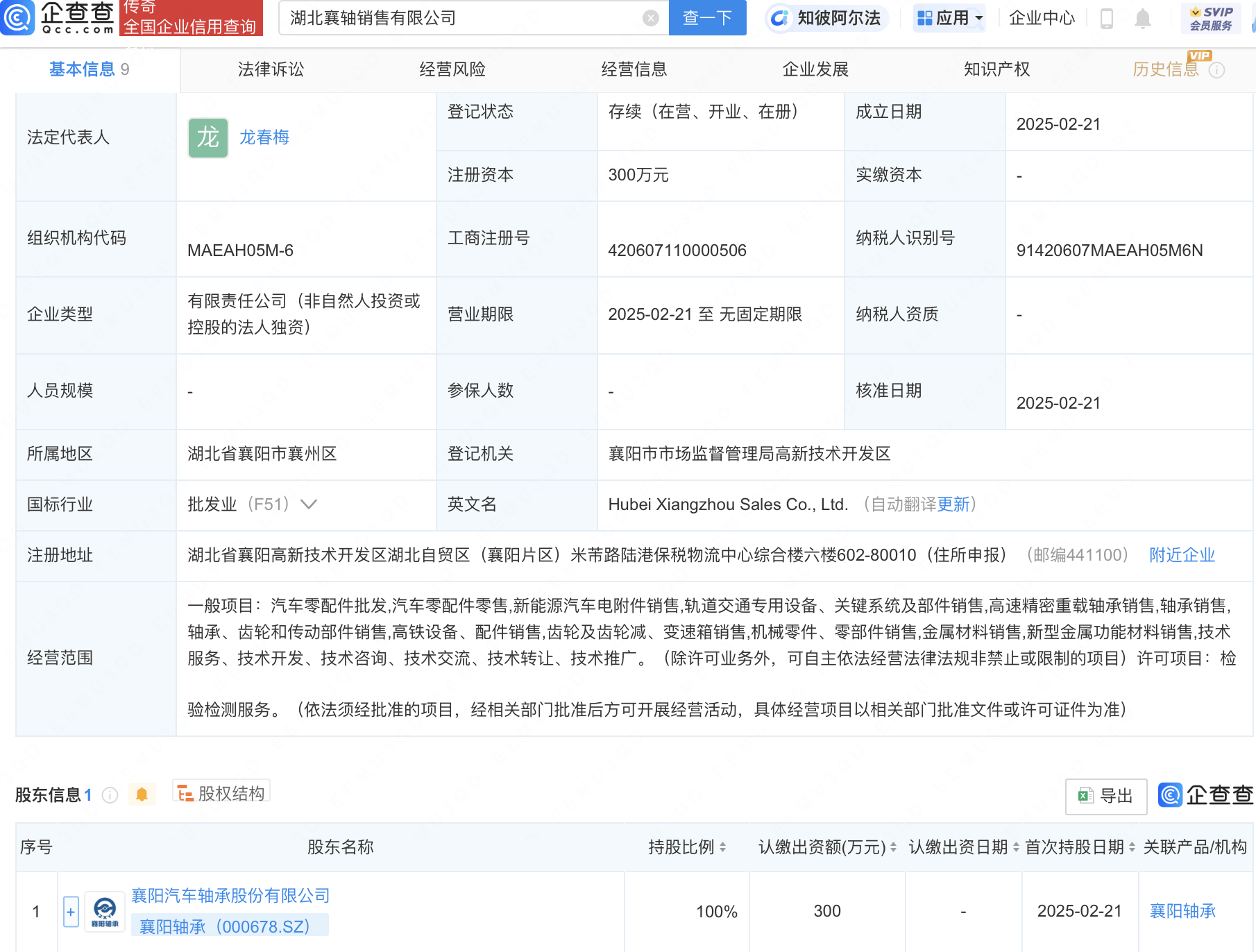Click the info icon beside 历史信息
The height and width of the screenshot is (952, 1256).
pyautogui.click(x=1216, y=70)
